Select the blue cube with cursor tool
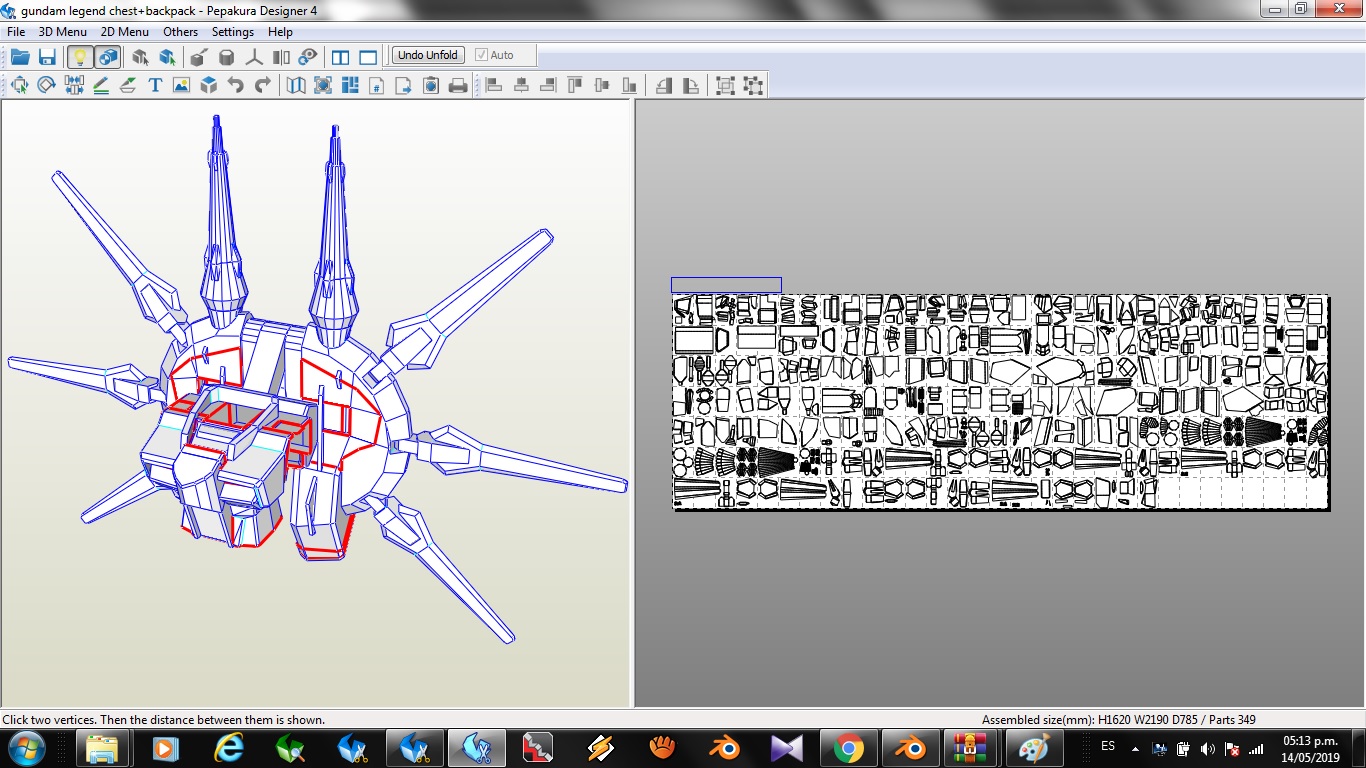 click(x=168, y=56)
